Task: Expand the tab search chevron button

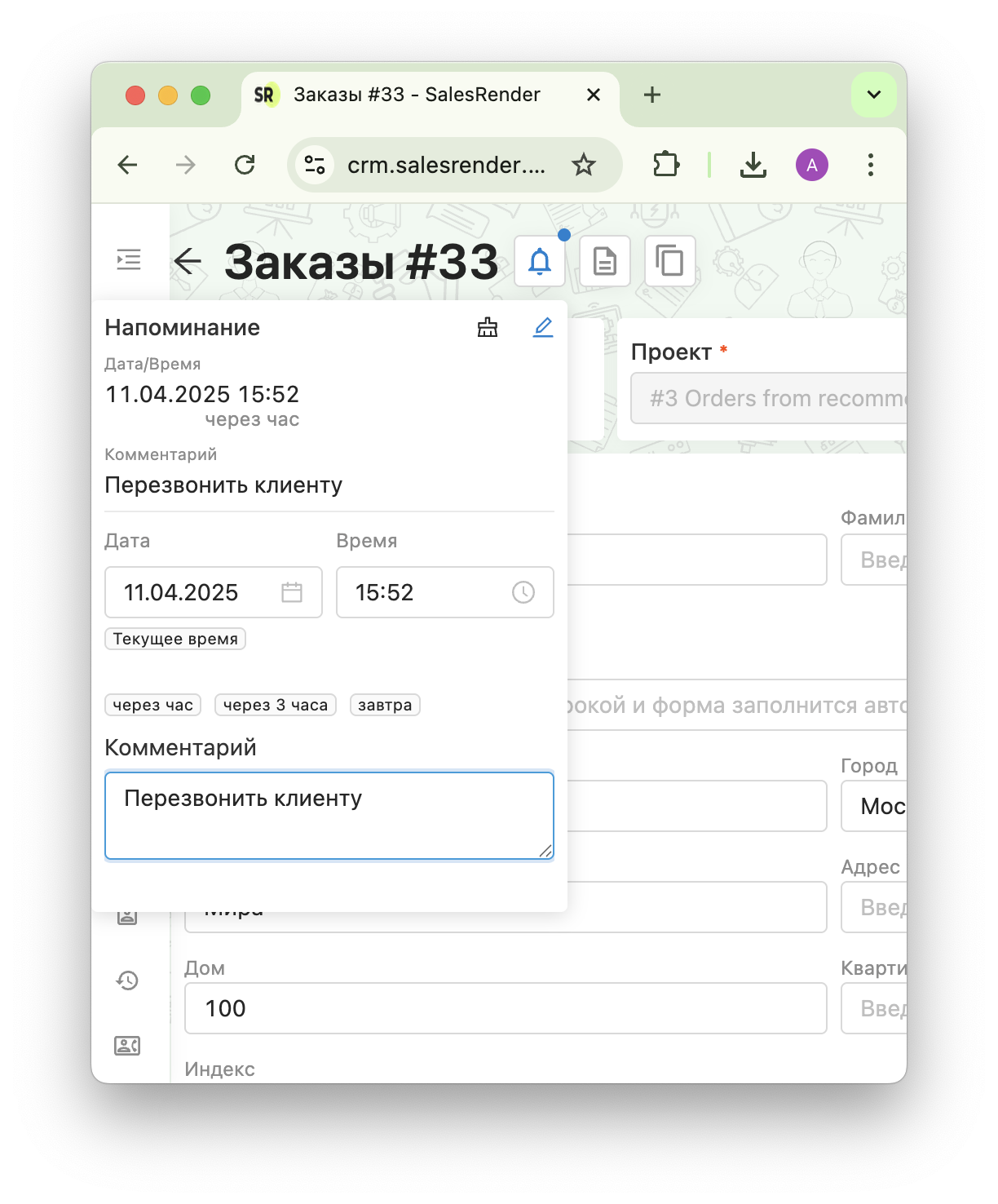Action: tap(874, 95)
